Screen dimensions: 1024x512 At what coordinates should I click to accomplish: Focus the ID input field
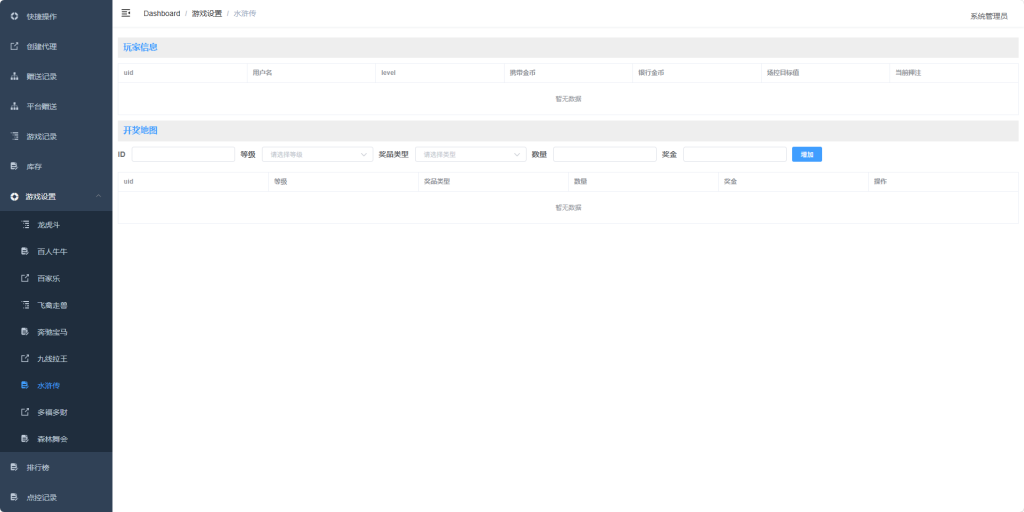click(183, 155)
